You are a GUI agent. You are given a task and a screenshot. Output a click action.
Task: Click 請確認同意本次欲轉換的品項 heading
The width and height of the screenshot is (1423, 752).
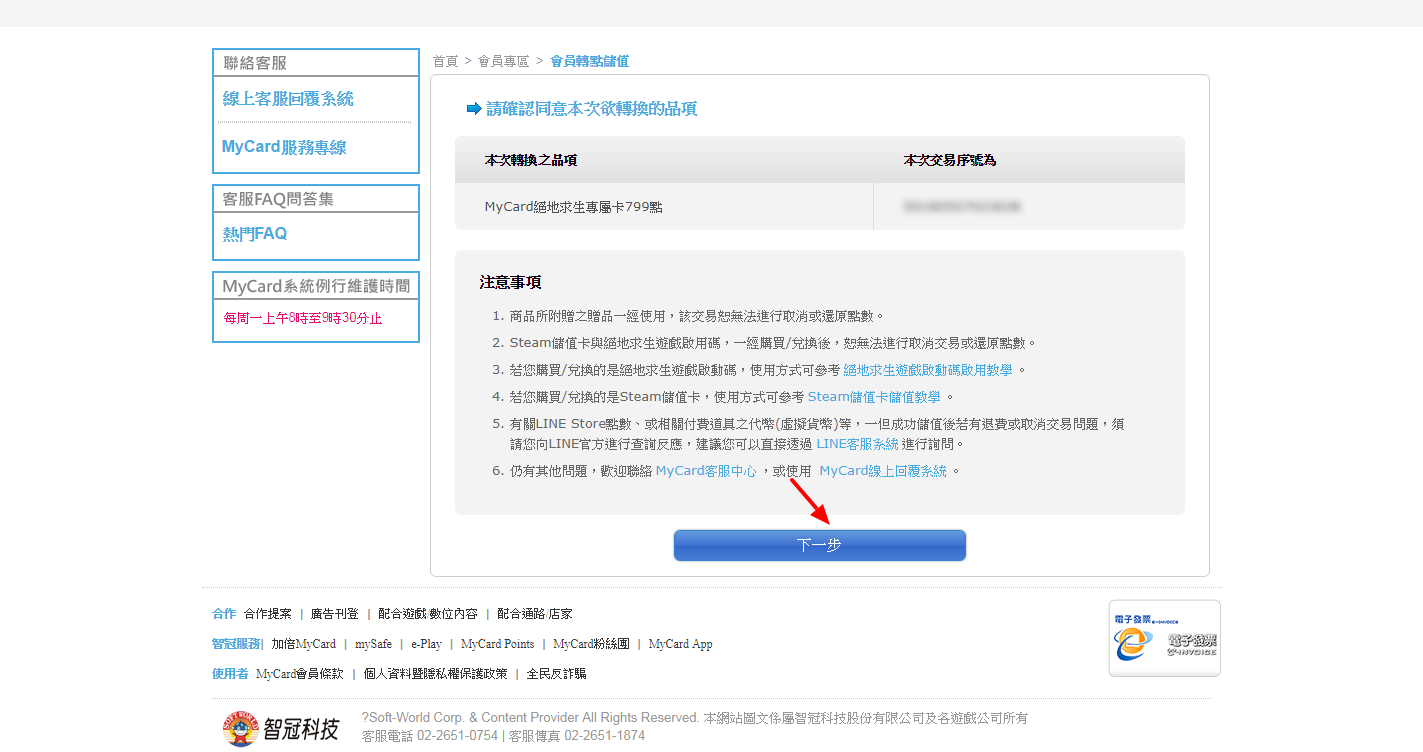[592, 109]
